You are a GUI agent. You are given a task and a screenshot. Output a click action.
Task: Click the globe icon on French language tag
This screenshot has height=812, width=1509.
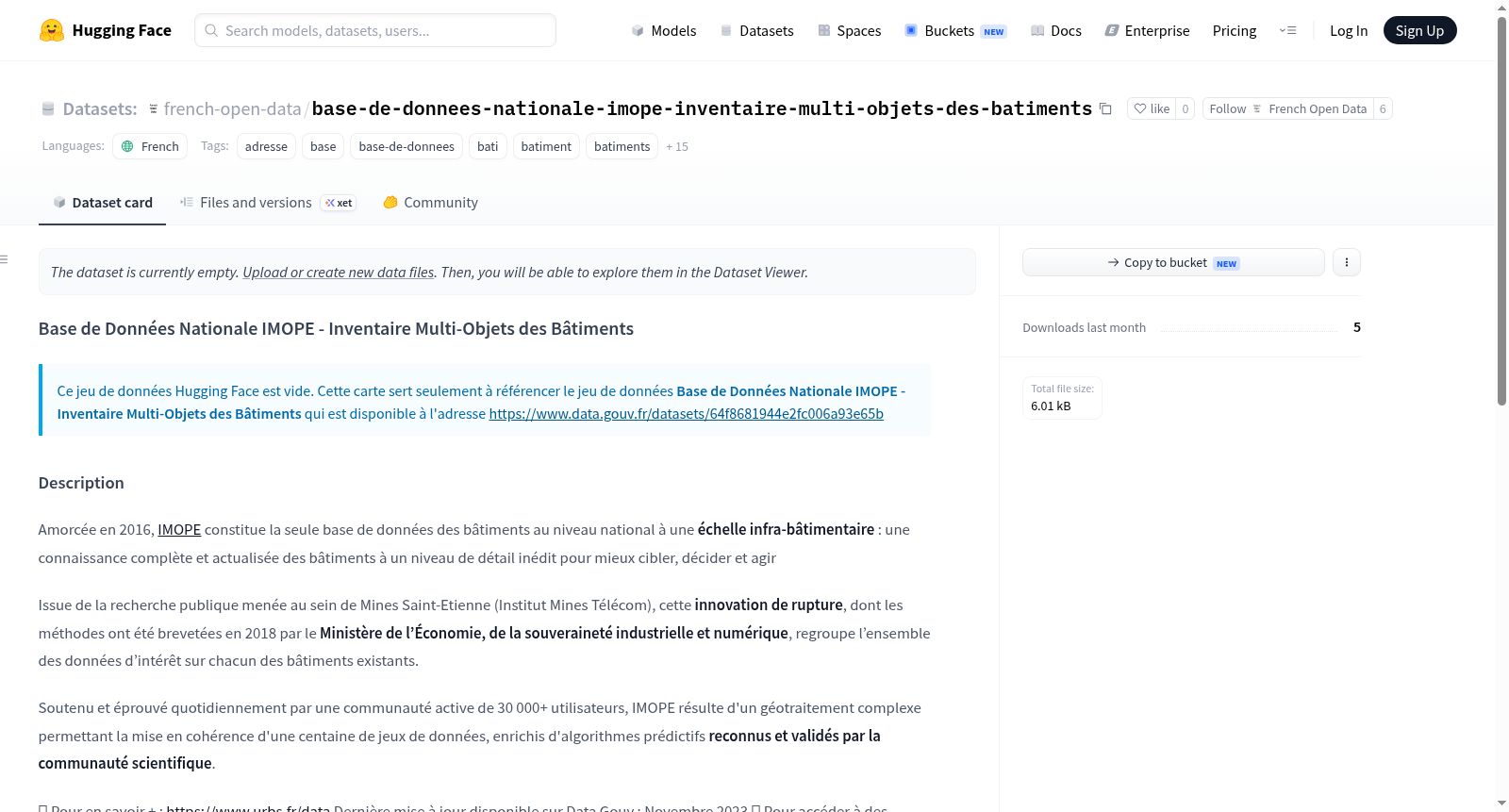point(128,146)
